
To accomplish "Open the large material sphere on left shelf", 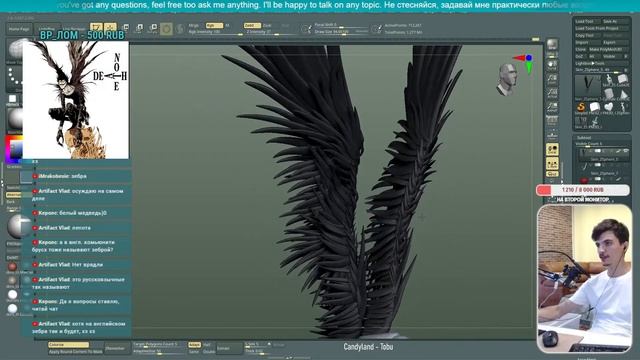I will (x=15, y=119).
